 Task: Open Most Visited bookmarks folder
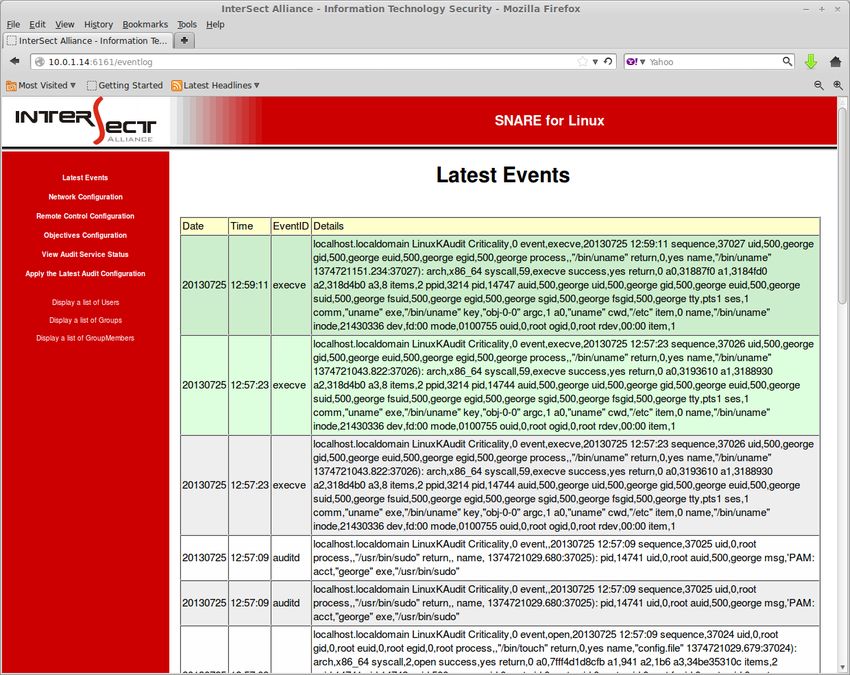41,85
